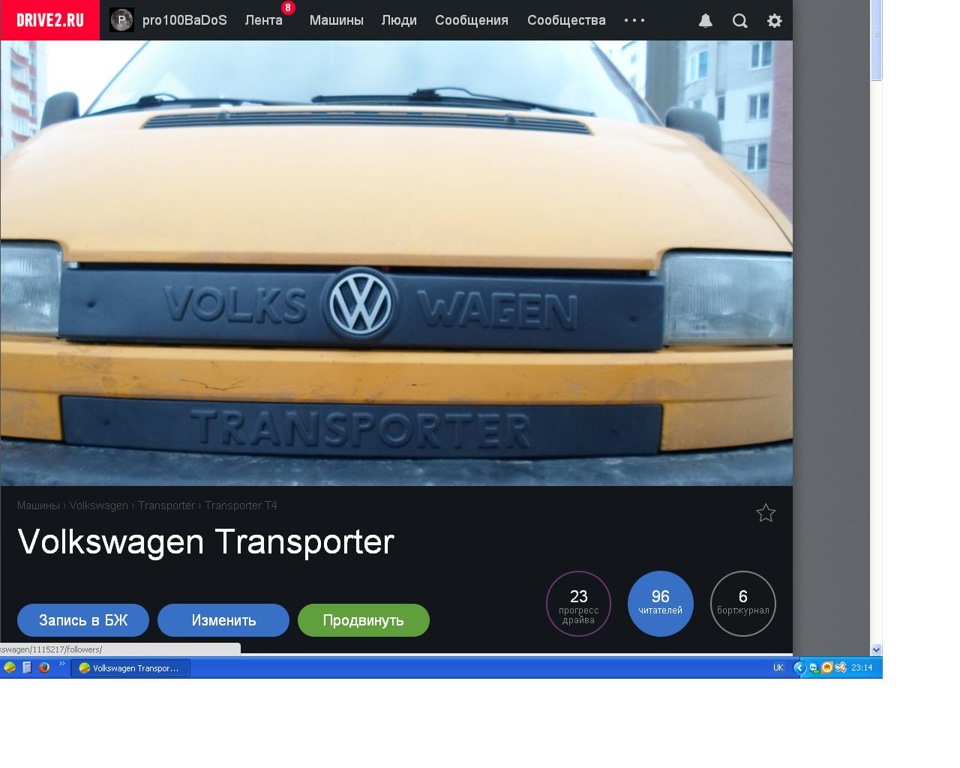Follow Transporter T4 breadcrumb link

241,505
